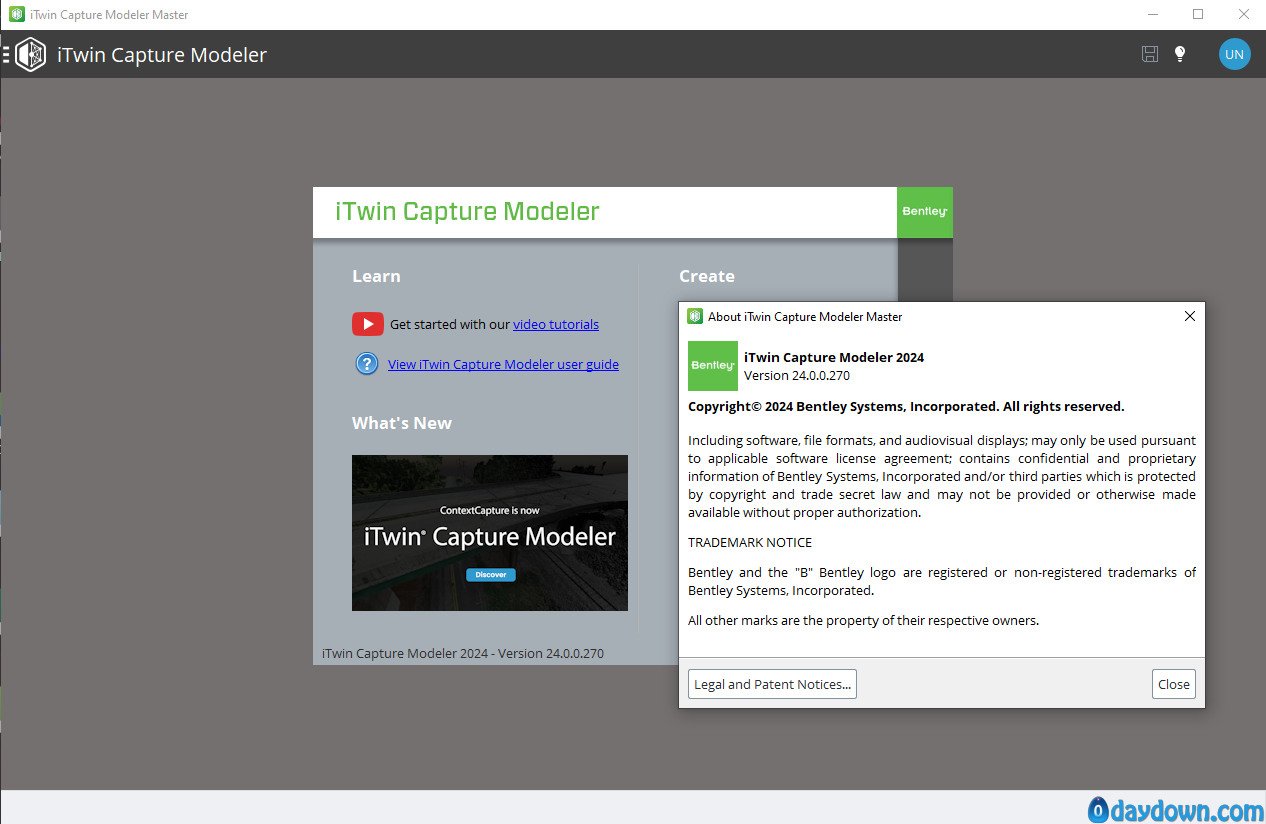Click the Version 24.0.0.270 text in About dialog
The width and height of the screenshot is (1266, 824).
point(797,375)
